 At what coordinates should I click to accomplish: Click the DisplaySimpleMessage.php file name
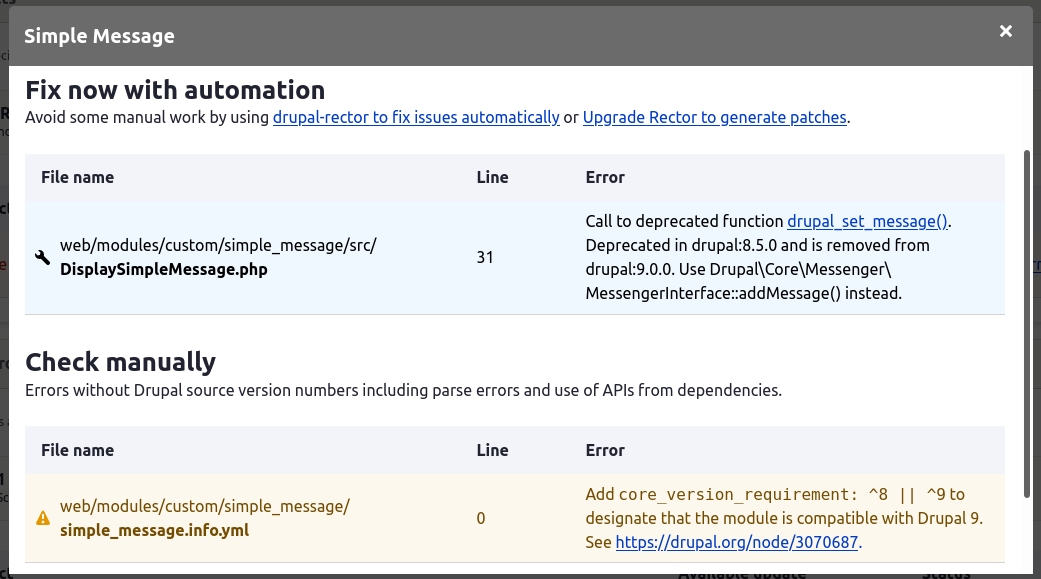pyautogui.click(x=163, y=269)
